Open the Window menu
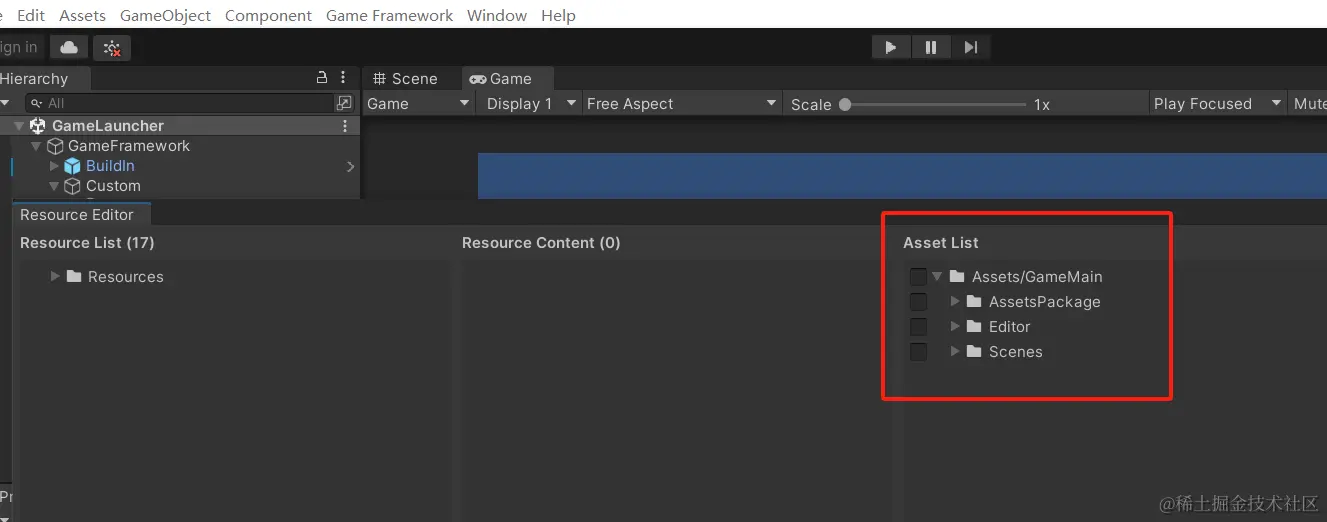The height and width of the screenshot is (522, 1327). 497,15
